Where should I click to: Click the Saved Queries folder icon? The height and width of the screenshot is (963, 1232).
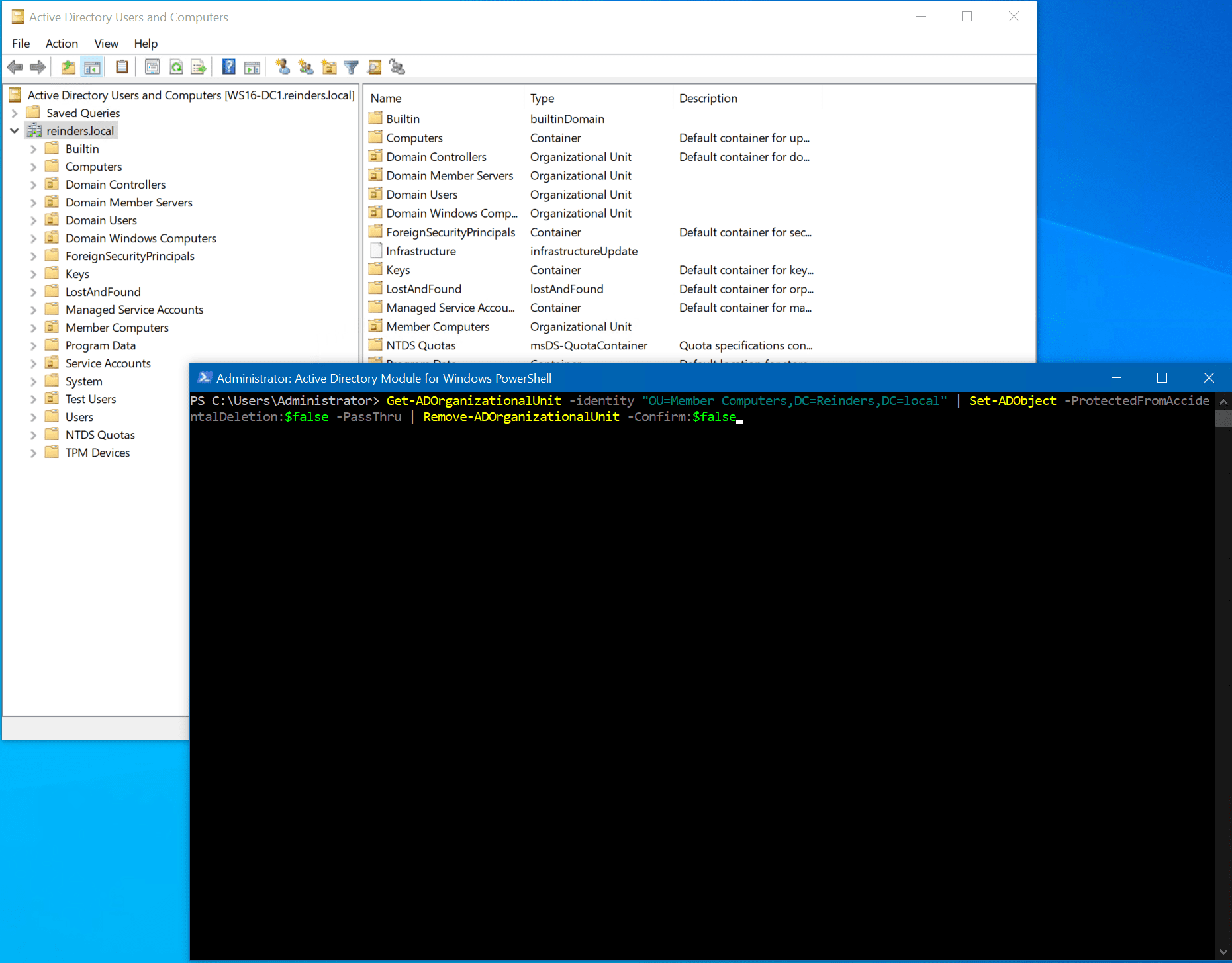[x=33, y=113]
